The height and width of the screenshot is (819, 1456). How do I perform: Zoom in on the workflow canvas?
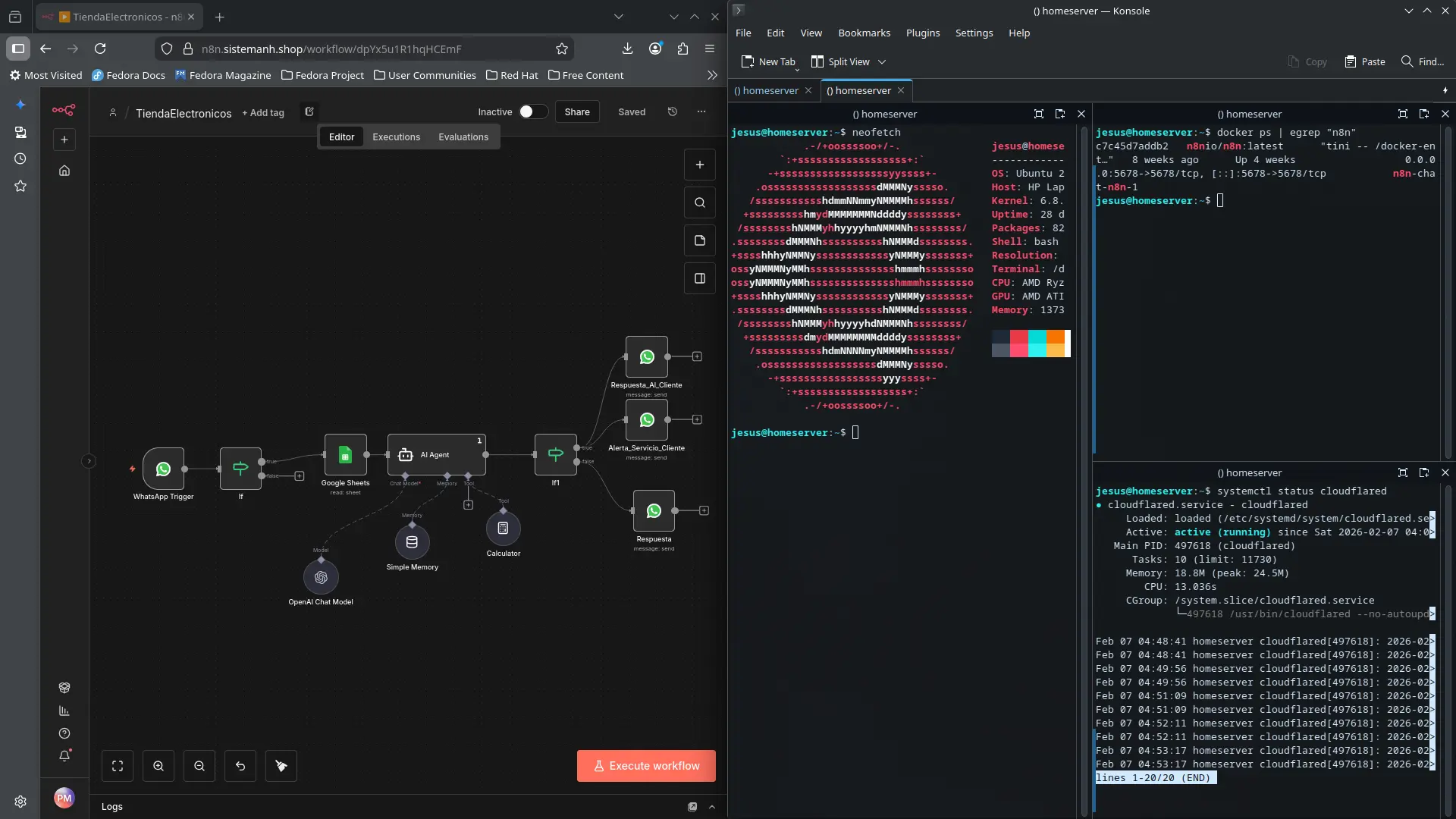pos(158,765)
